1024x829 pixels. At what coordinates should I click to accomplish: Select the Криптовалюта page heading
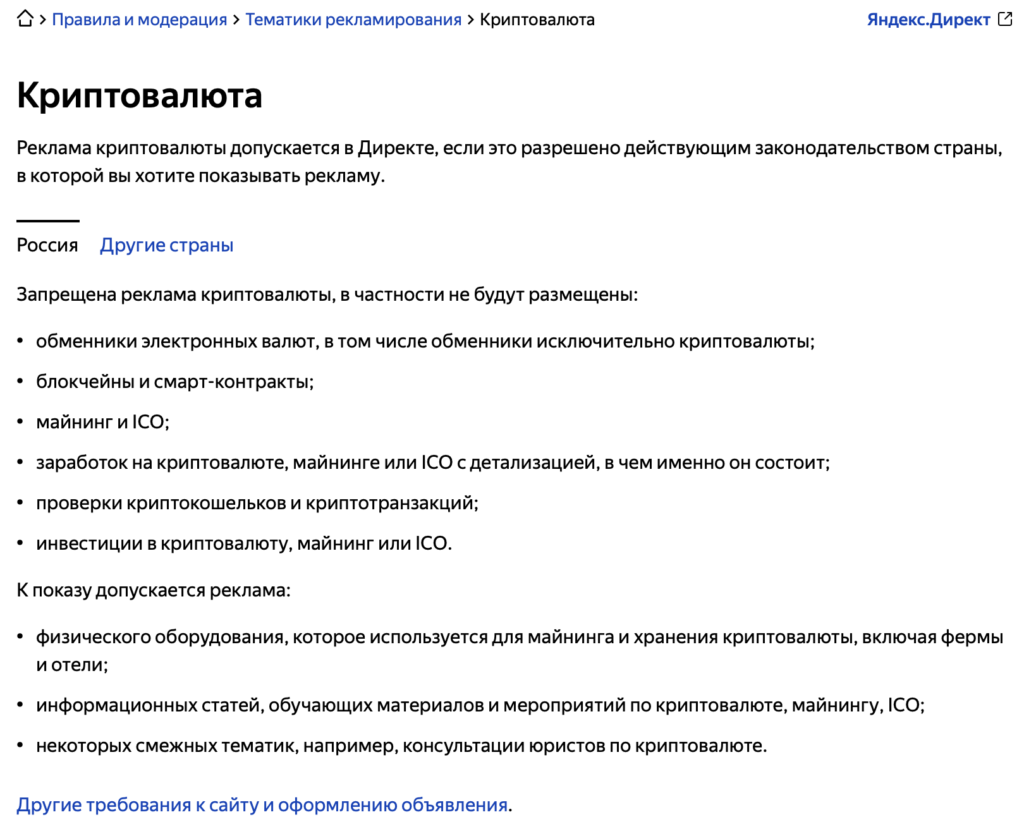tap(138, 96)
